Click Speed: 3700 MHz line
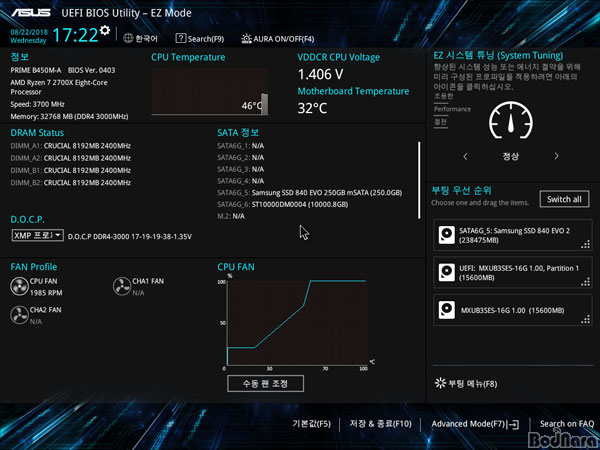Viewport: 600px width, 450px height. (x=38, y=104)
